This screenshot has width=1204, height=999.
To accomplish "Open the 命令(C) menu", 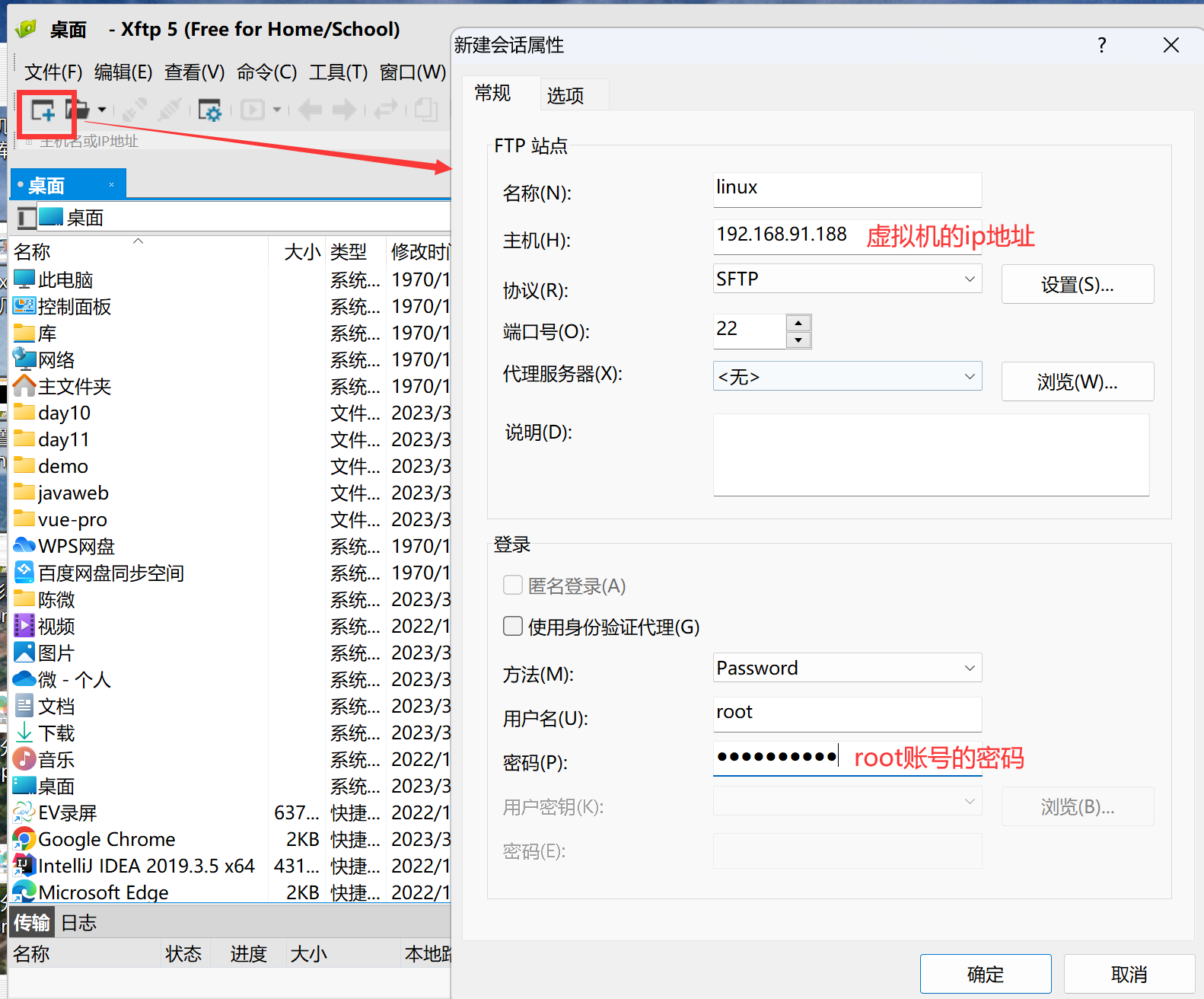I will (266, 72).
